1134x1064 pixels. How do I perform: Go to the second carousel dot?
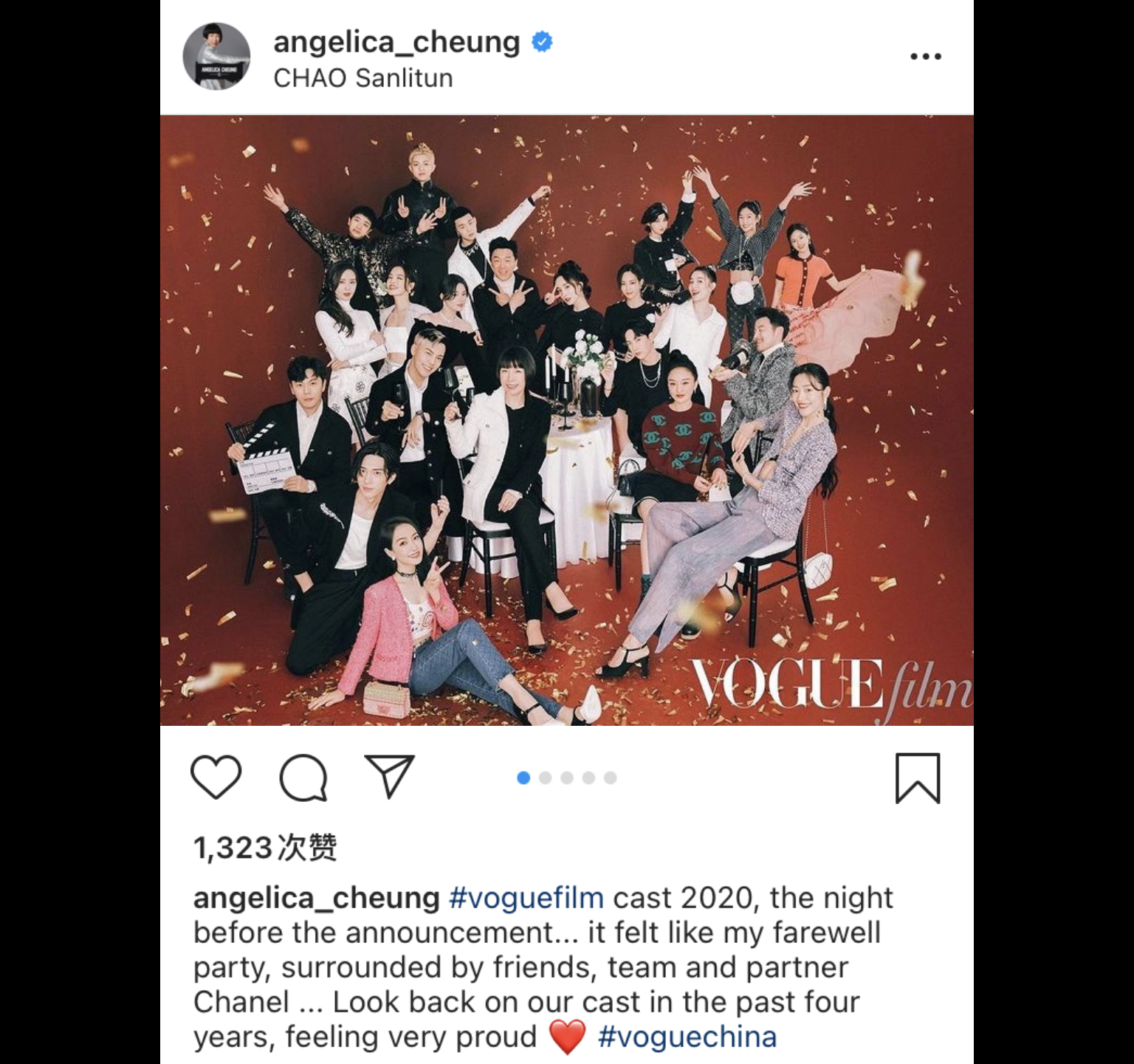(546, 778)
